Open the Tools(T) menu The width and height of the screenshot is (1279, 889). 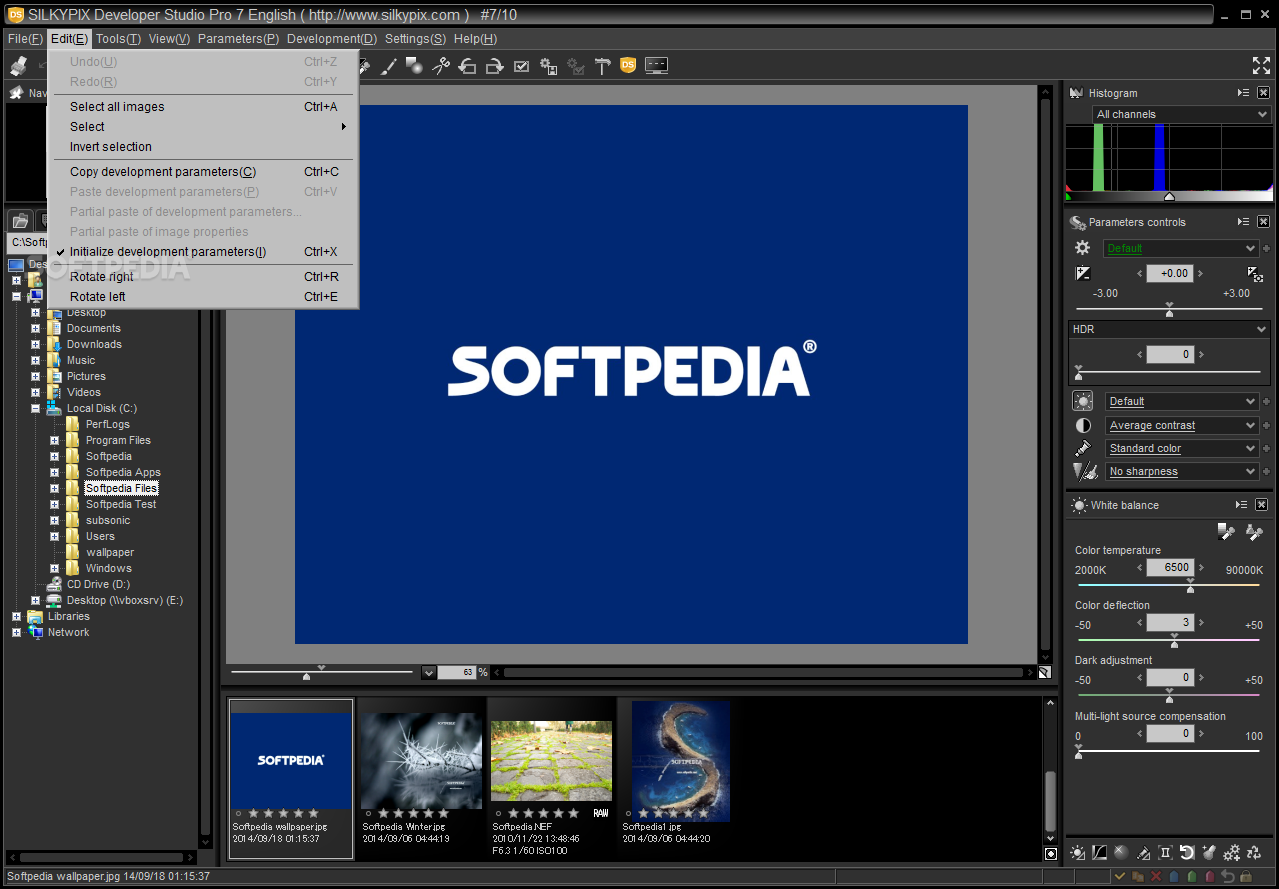tap(118, 39)
